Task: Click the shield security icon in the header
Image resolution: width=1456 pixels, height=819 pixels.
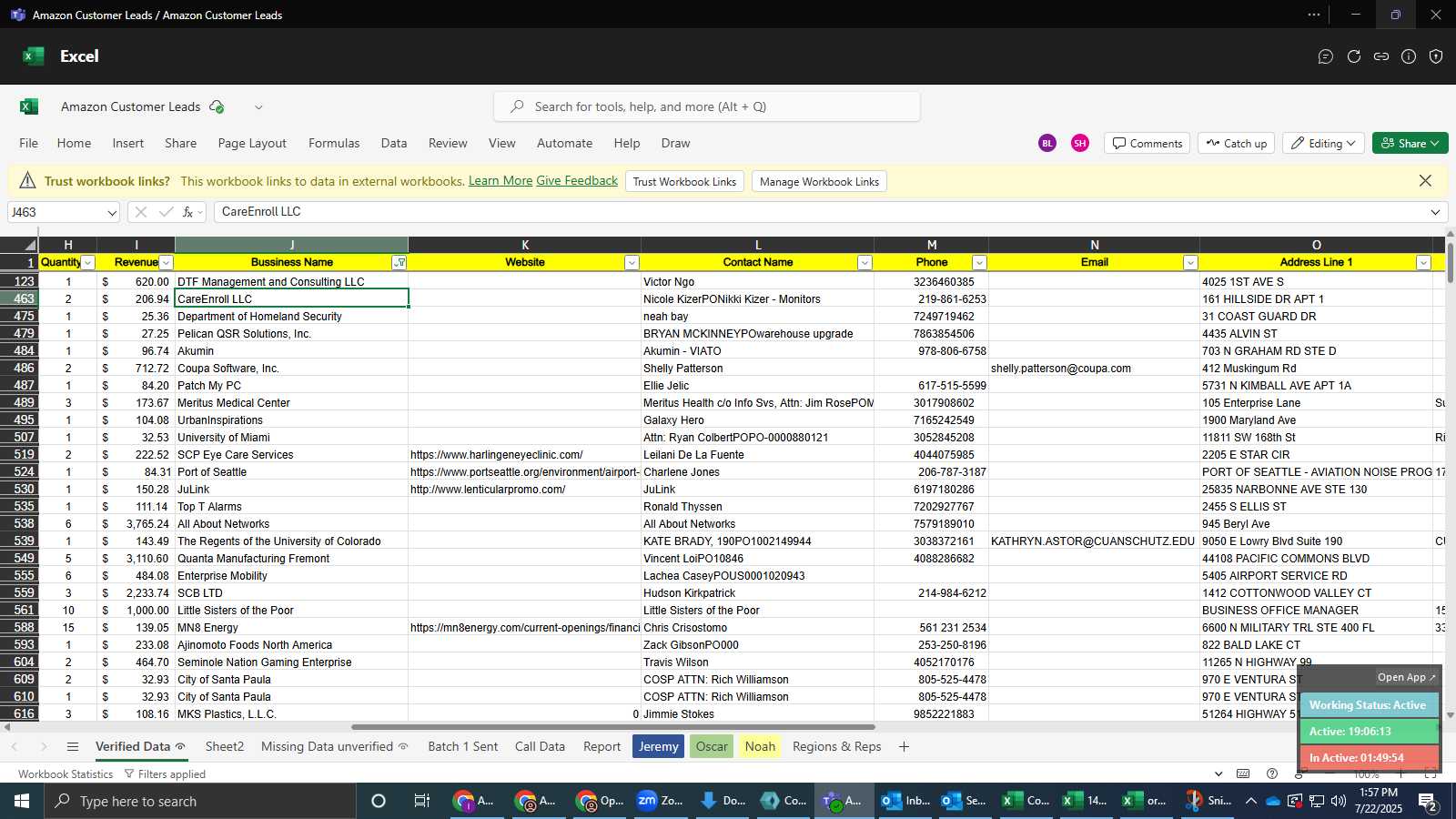Action: 1436,56
